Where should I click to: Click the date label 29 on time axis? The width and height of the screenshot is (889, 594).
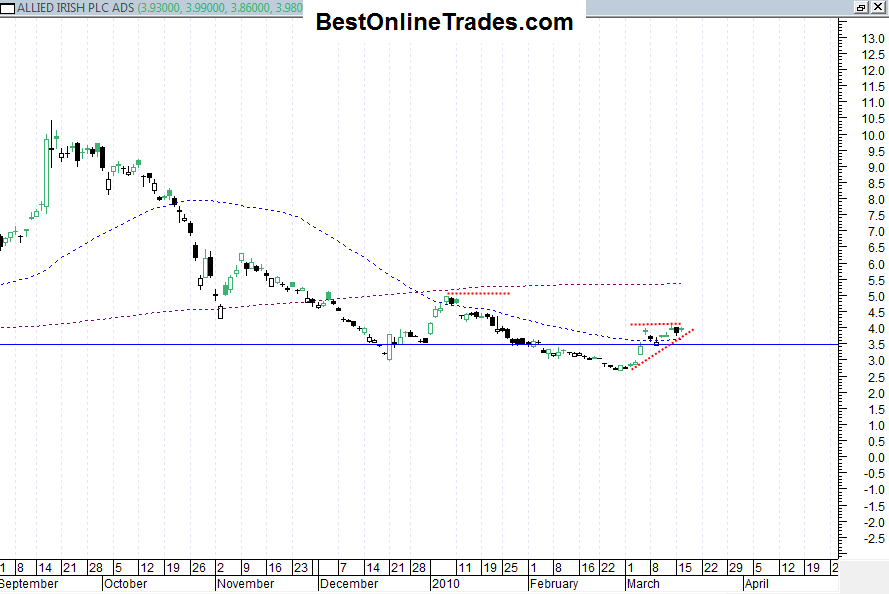coord(735,568)
